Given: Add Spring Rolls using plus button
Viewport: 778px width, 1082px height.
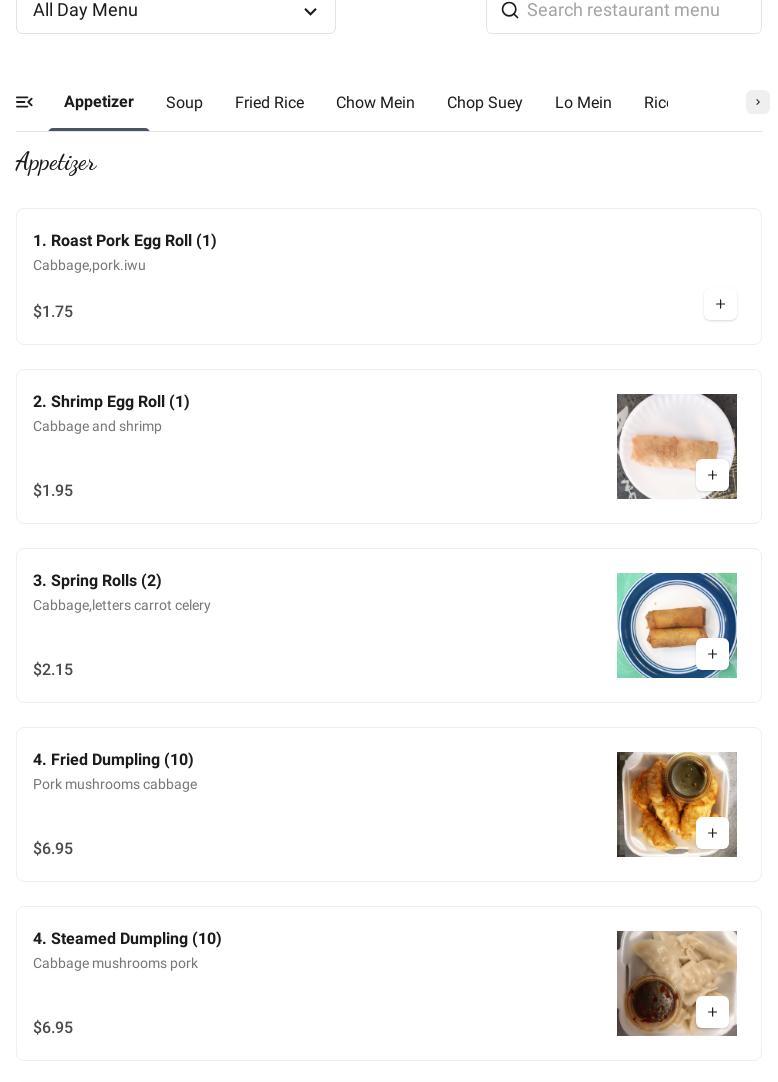Looking at the screenshot, I should click(712, 654).
